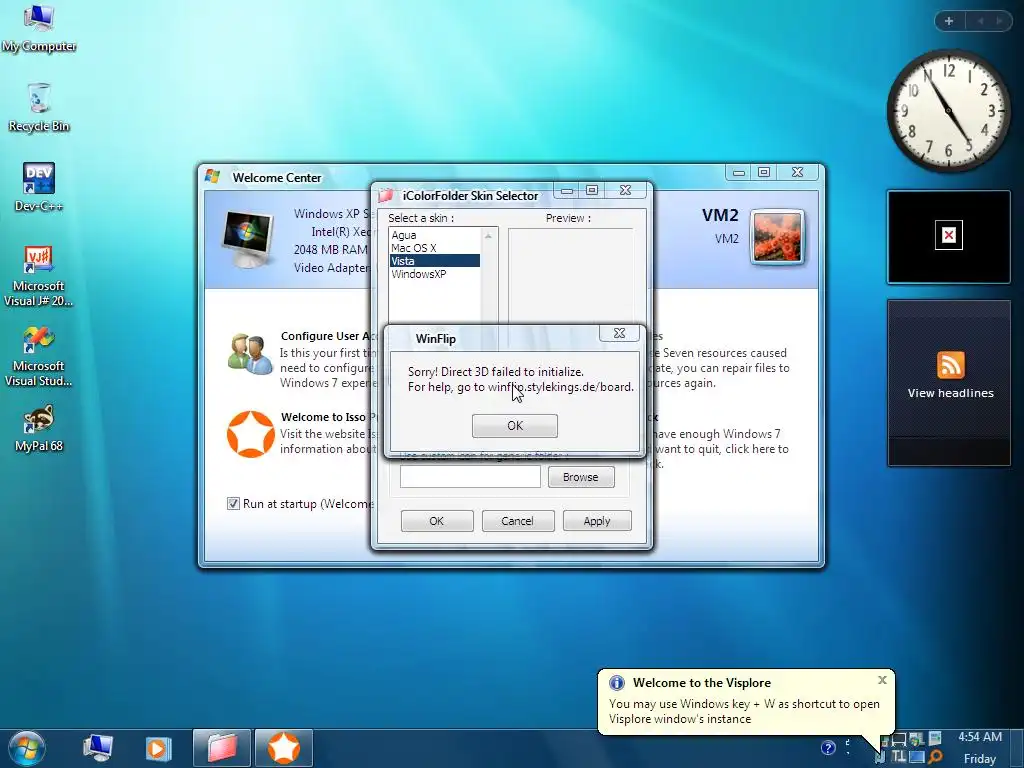The width and height of the screenshot is (1024, 768).
Task: Click the 4:54 AM taskbar clock
Action: tap(980, 737)
